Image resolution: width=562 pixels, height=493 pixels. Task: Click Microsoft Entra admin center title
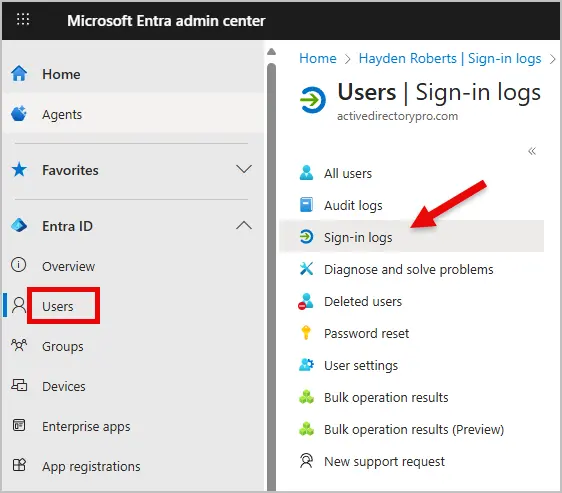point(166,20)
